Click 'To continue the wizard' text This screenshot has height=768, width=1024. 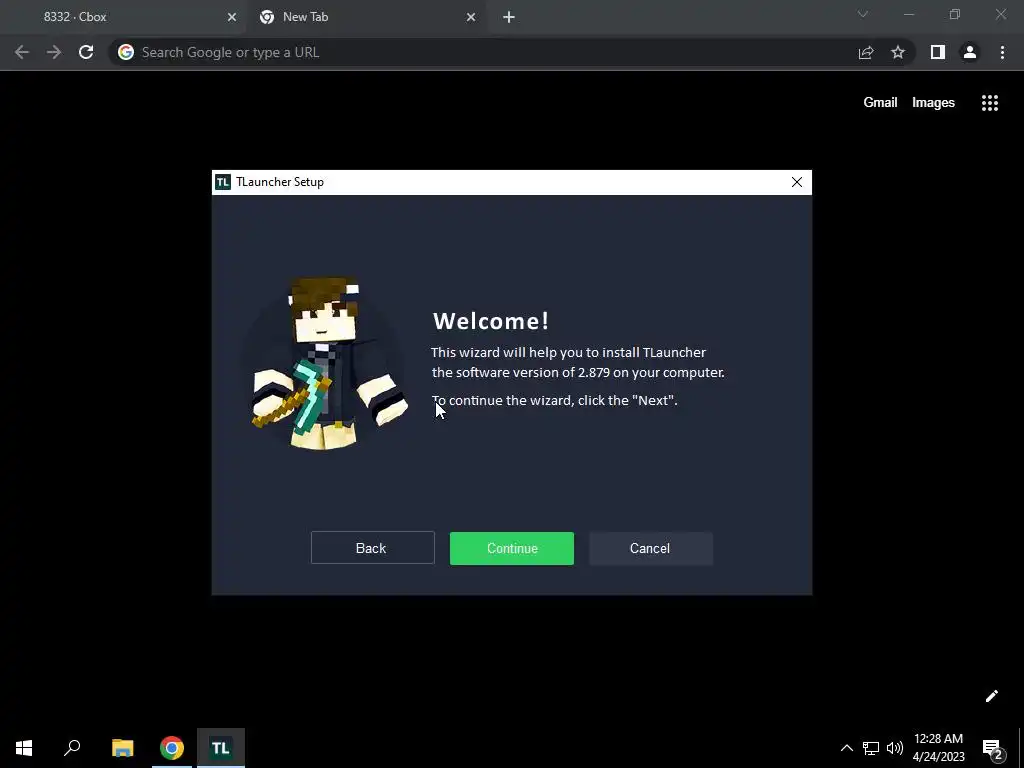[501, 400]
